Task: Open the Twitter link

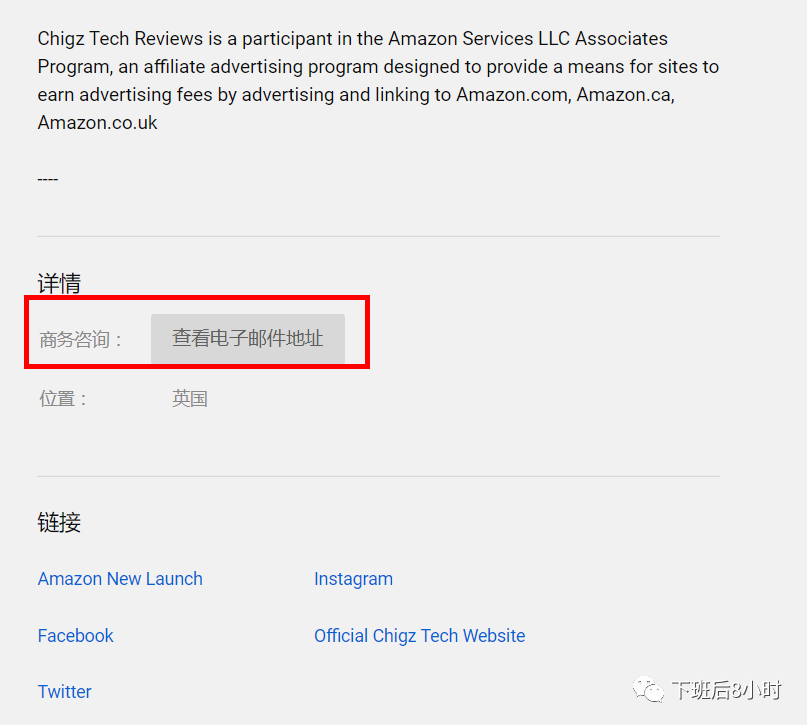Action: point(64,692)
